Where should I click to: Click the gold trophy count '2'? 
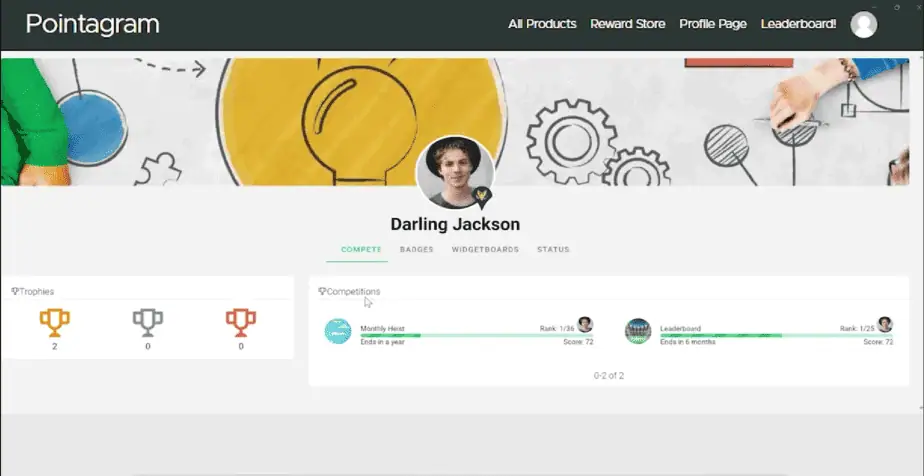click(x=55, y=346)
